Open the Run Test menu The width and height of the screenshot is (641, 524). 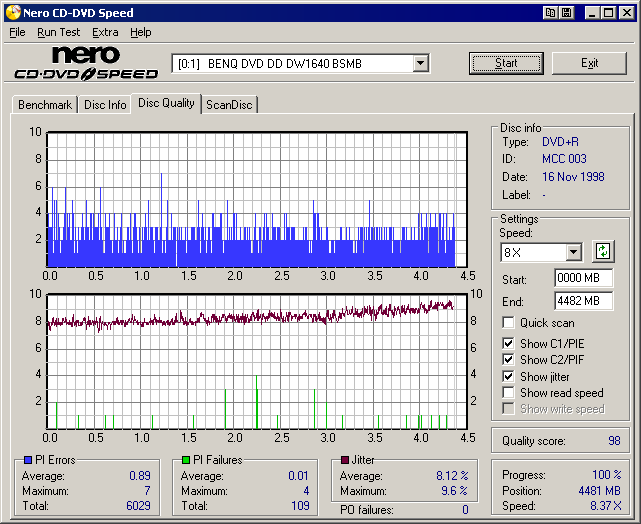59,32
